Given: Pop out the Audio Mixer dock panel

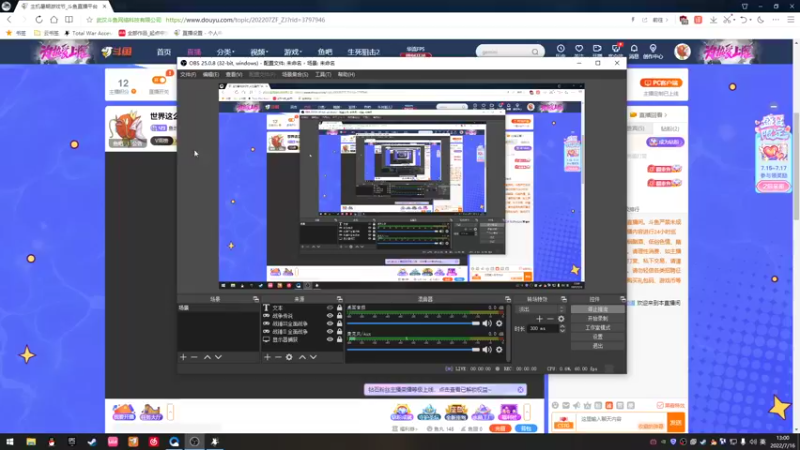Looking at the screenshot, I should click(508, 299).
